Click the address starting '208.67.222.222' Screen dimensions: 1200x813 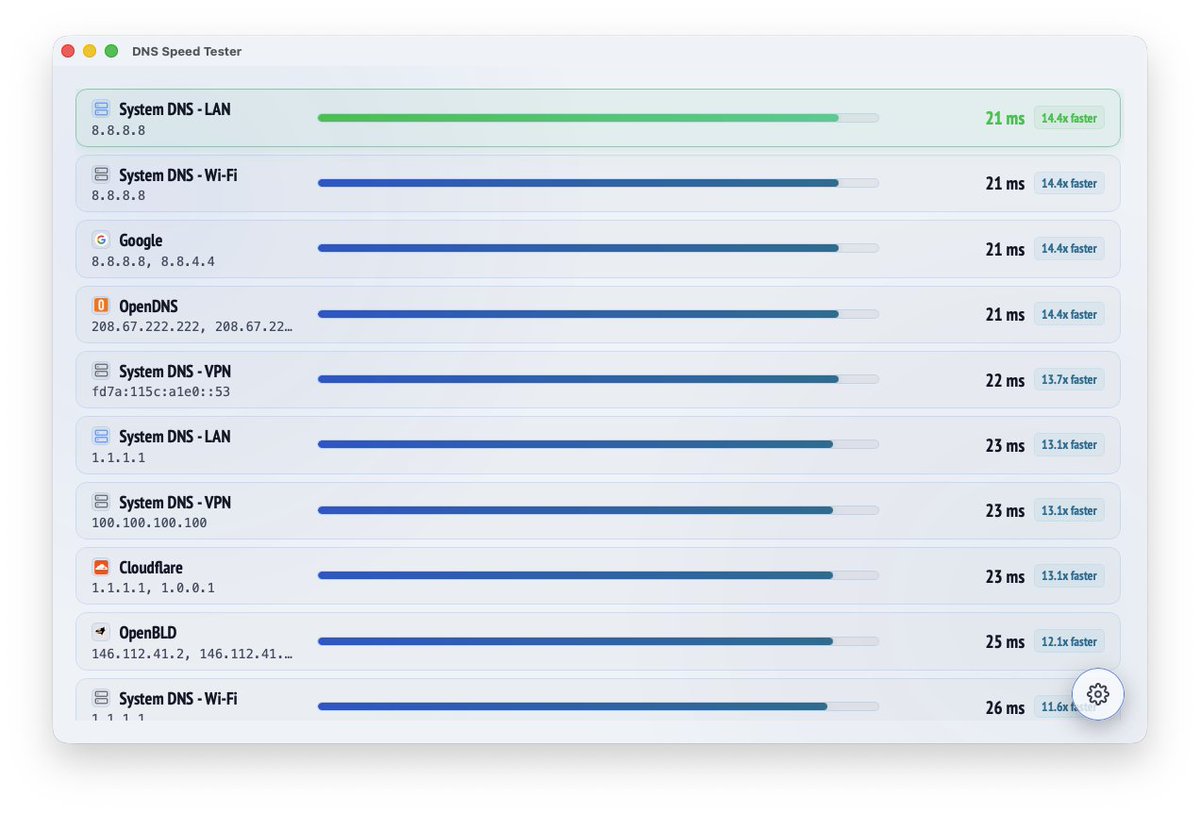pos(192,327)
